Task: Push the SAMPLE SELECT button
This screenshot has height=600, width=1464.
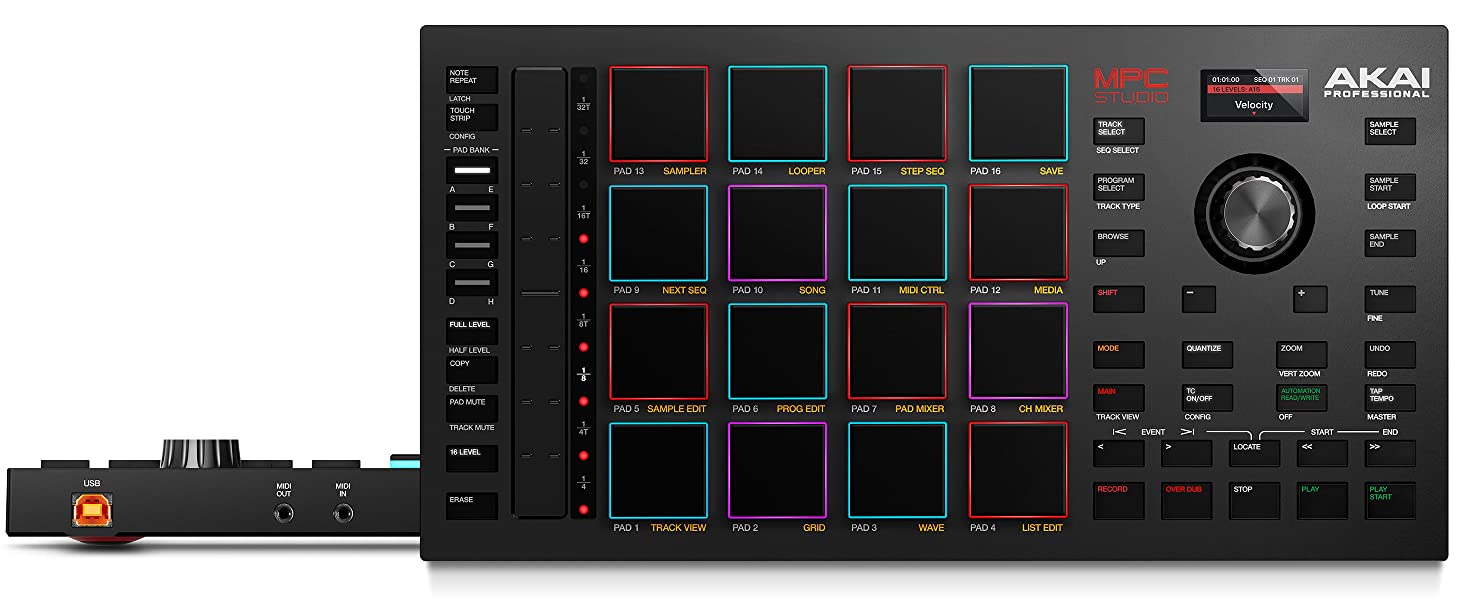Action: click(x=1390, y=131)
